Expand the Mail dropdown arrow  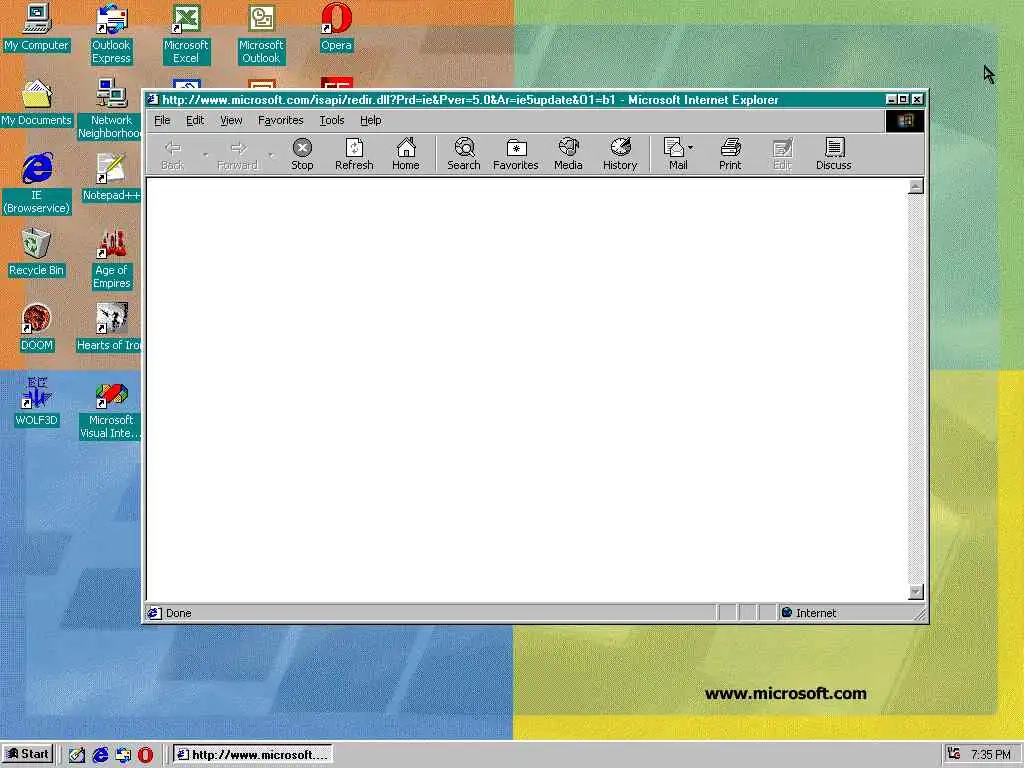click(690, 148)
